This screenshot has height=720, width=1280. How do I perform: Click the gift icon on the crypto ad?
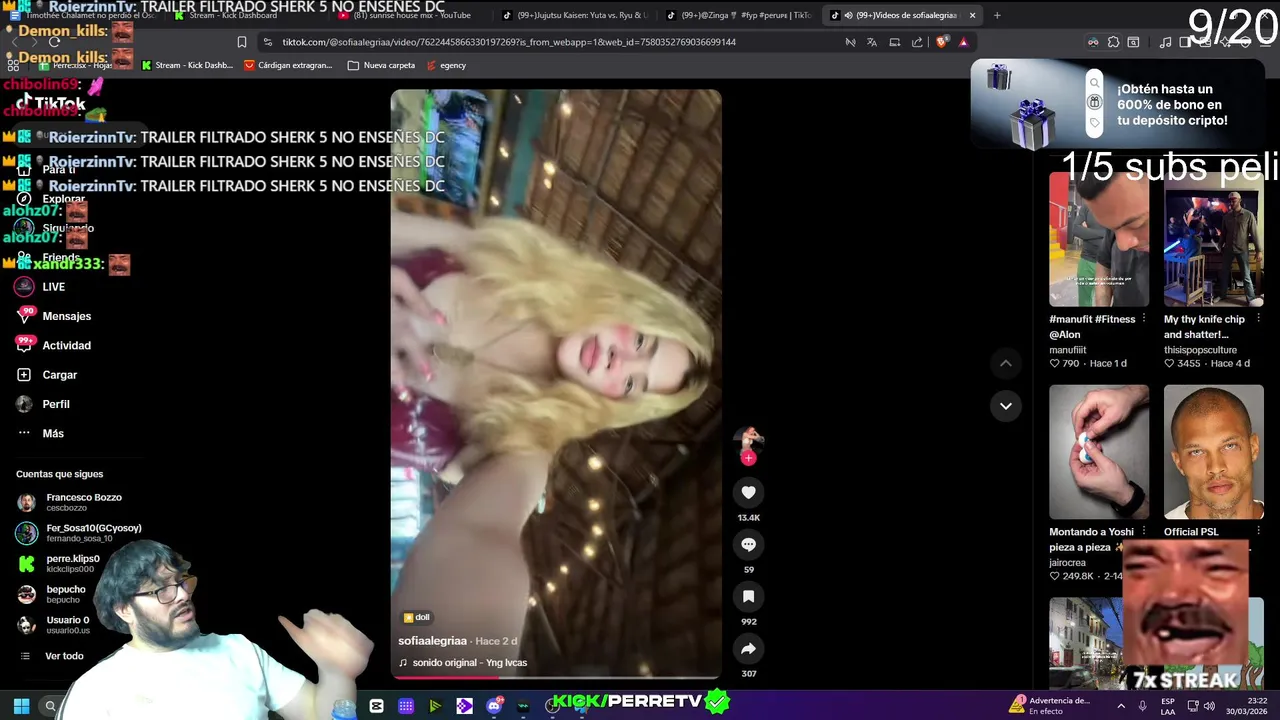[x=1094, y=102]
